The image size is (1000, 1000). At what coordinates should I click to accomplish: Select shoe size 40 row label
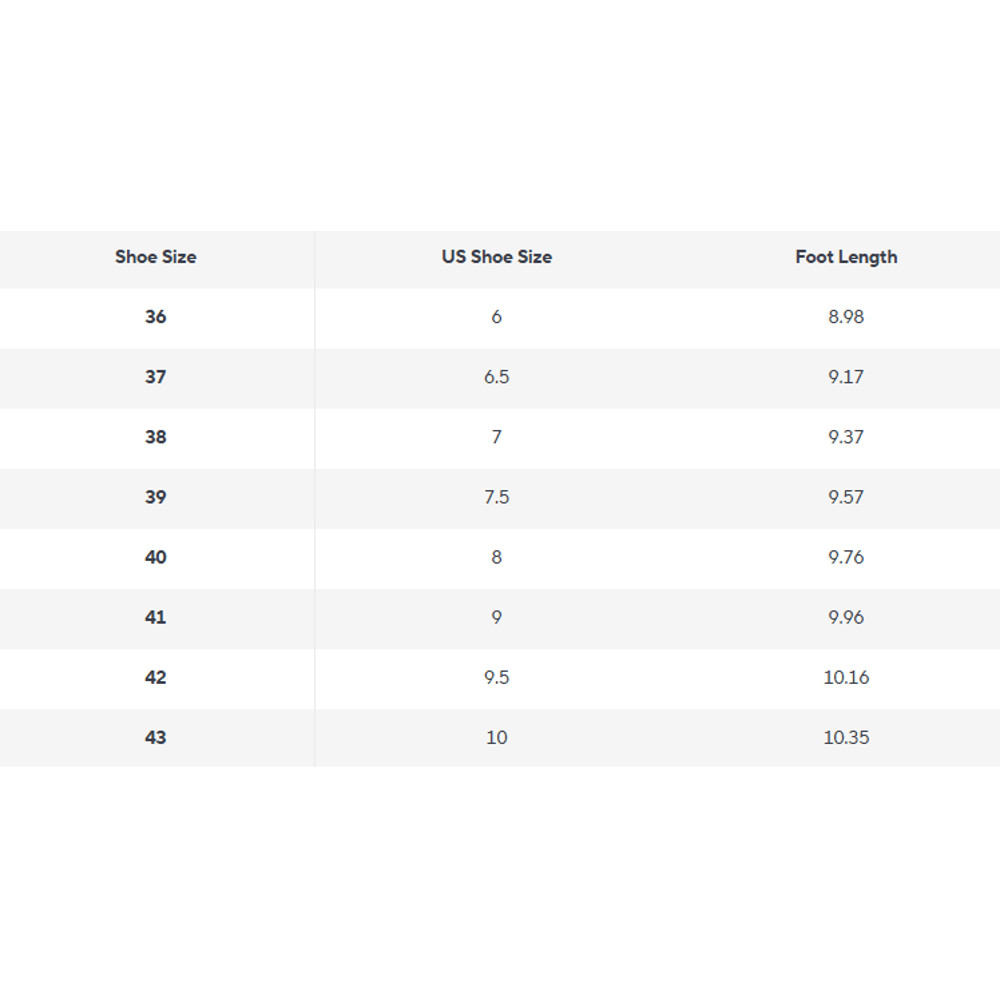pyautogui.click(x=156, y=557)
